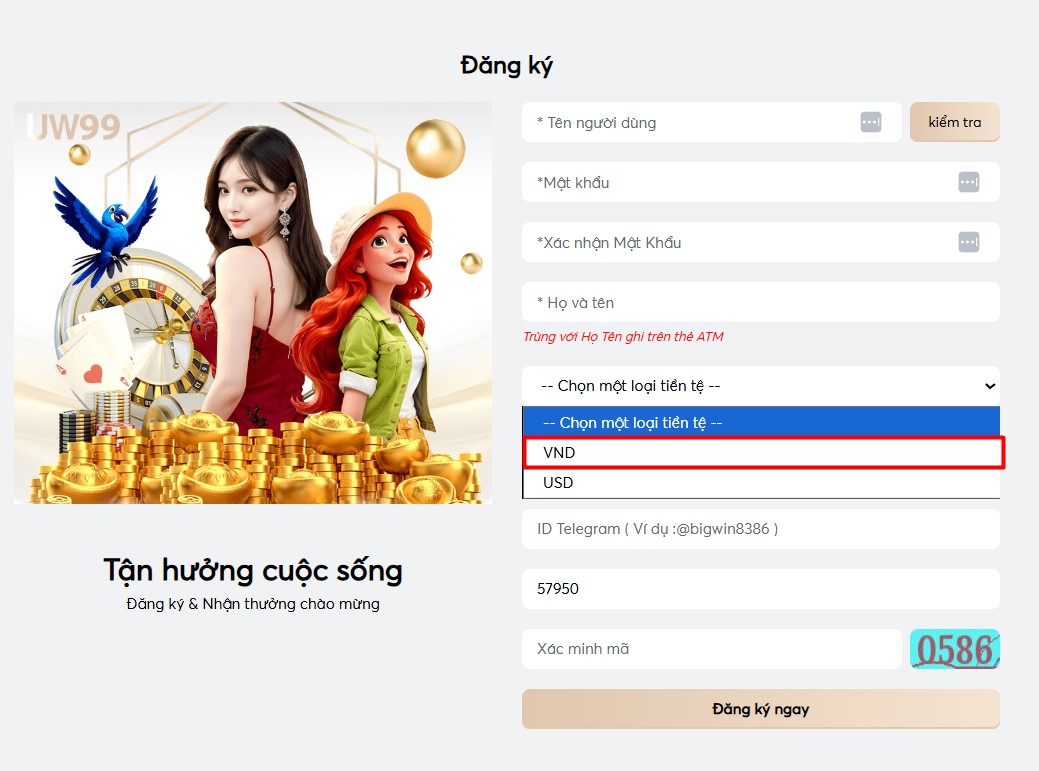Click the field containing 57950

[x=761, y=589]
